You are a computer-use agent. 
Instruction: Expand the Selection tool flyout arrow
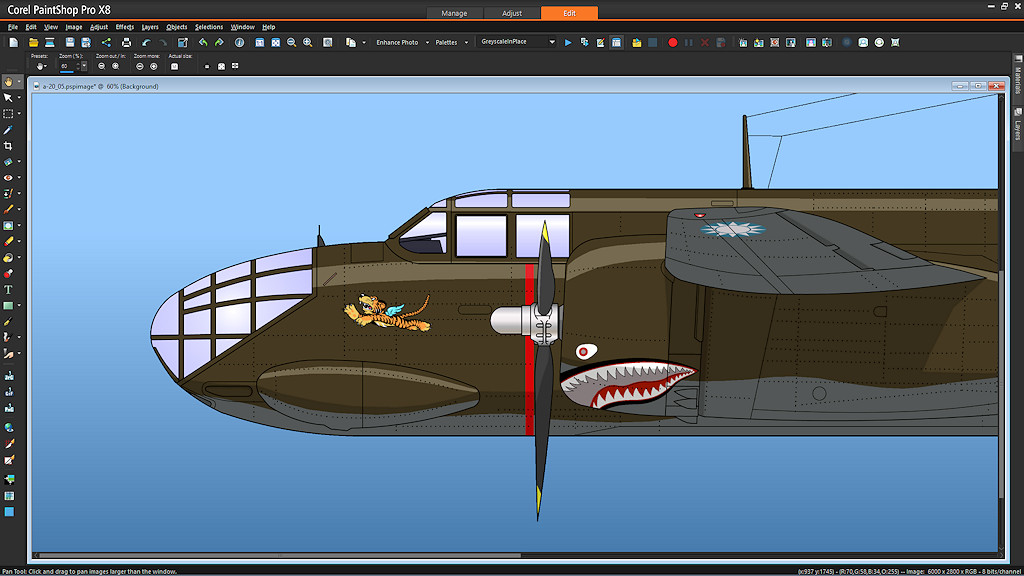pos(19,114)
